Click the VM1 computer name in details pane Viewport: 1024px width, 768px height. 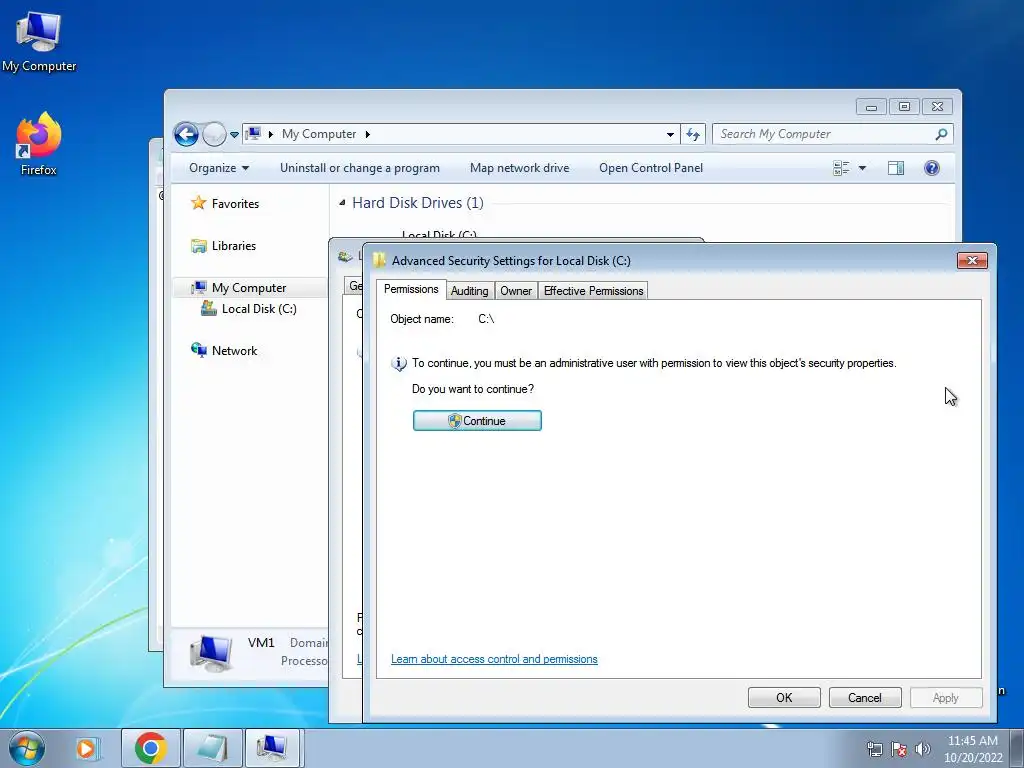coord(261,643)
